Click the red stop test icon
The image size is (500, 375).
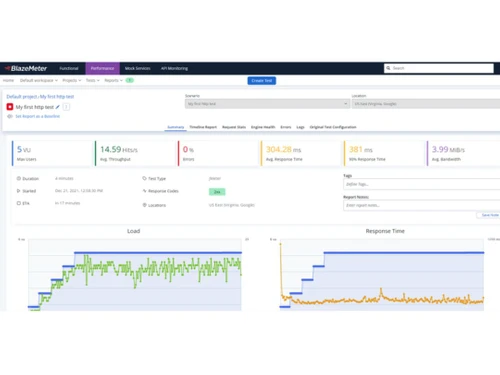(10, 107)
